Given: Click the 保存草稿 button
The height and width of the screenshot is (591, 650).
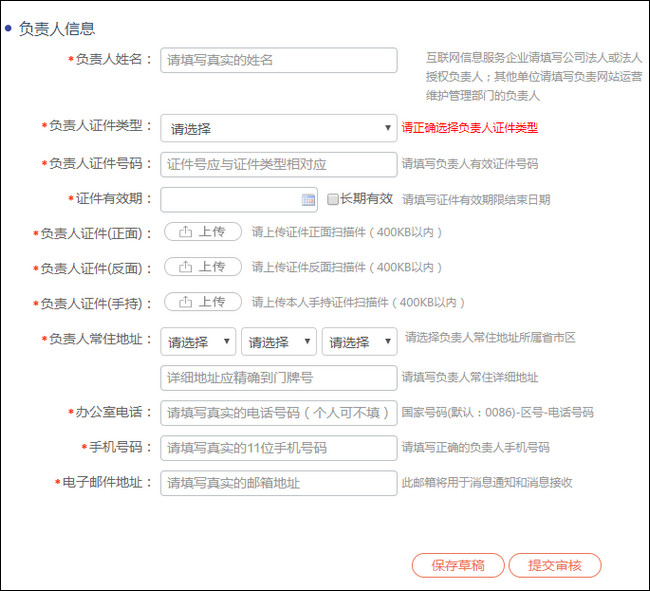Looking at the screenshot, I should pyautogui.click(x=458, y=565).
